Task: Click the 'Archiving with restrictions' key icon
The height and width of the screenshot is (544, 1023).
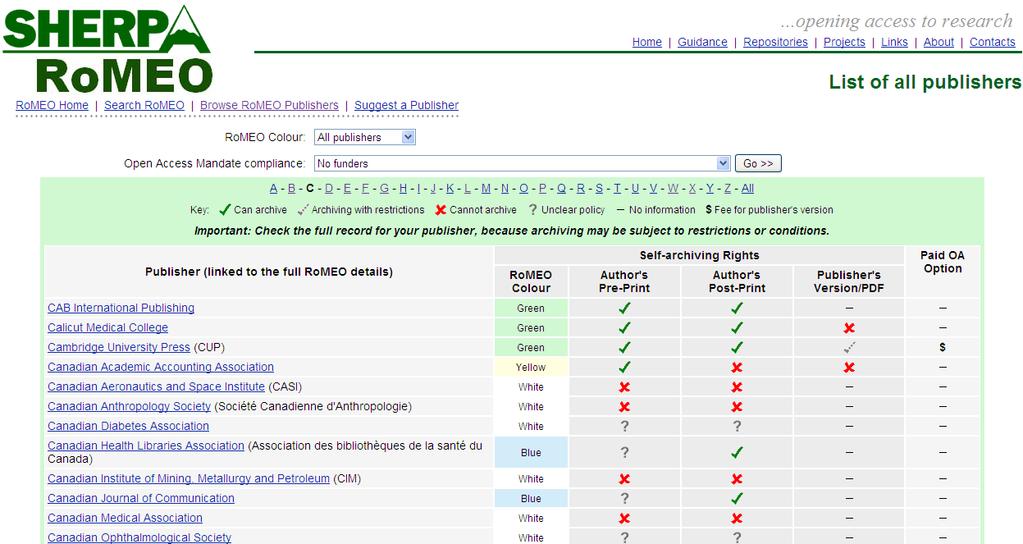Action: point(303,209)
